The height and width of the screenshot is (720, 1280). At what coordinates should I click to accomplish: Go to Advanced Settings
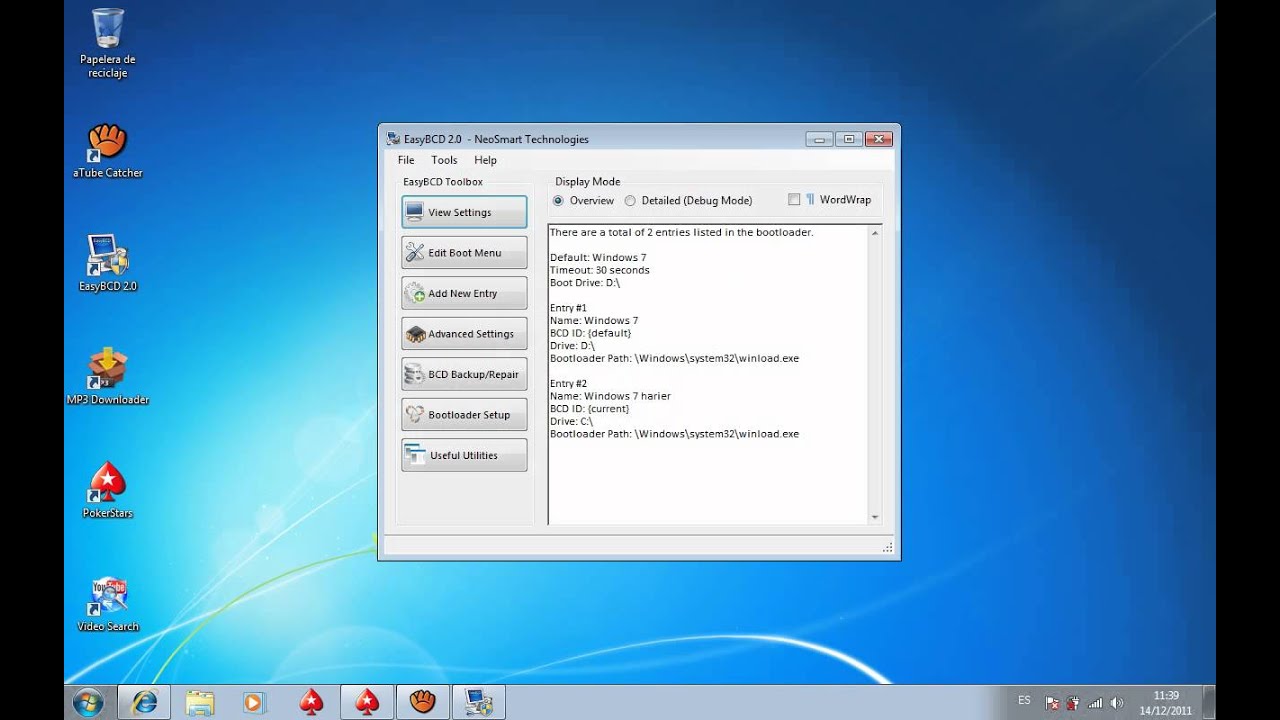coord(464,334)
